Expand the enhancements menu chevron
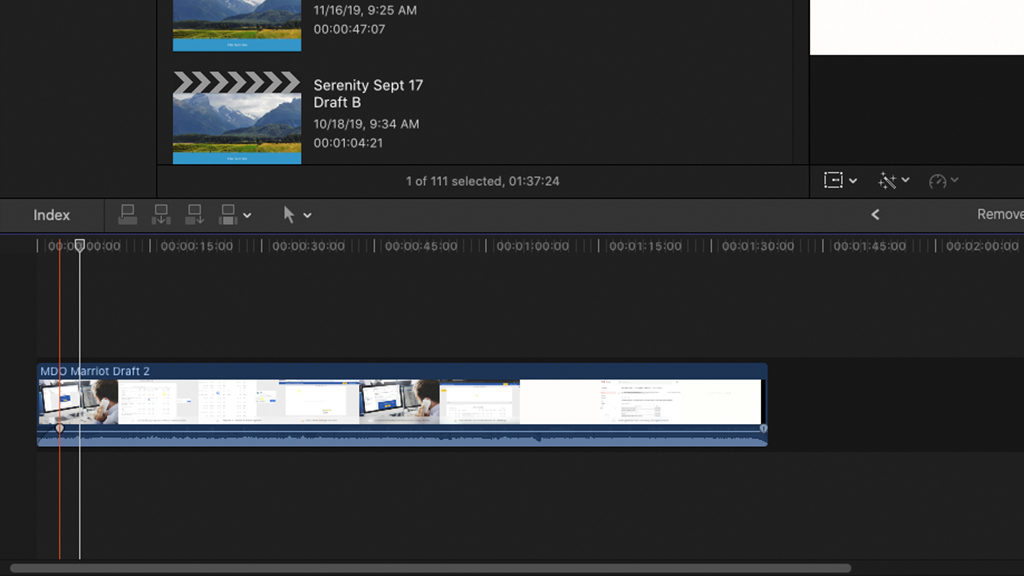 pyautogui.click(x=905, y=181)
